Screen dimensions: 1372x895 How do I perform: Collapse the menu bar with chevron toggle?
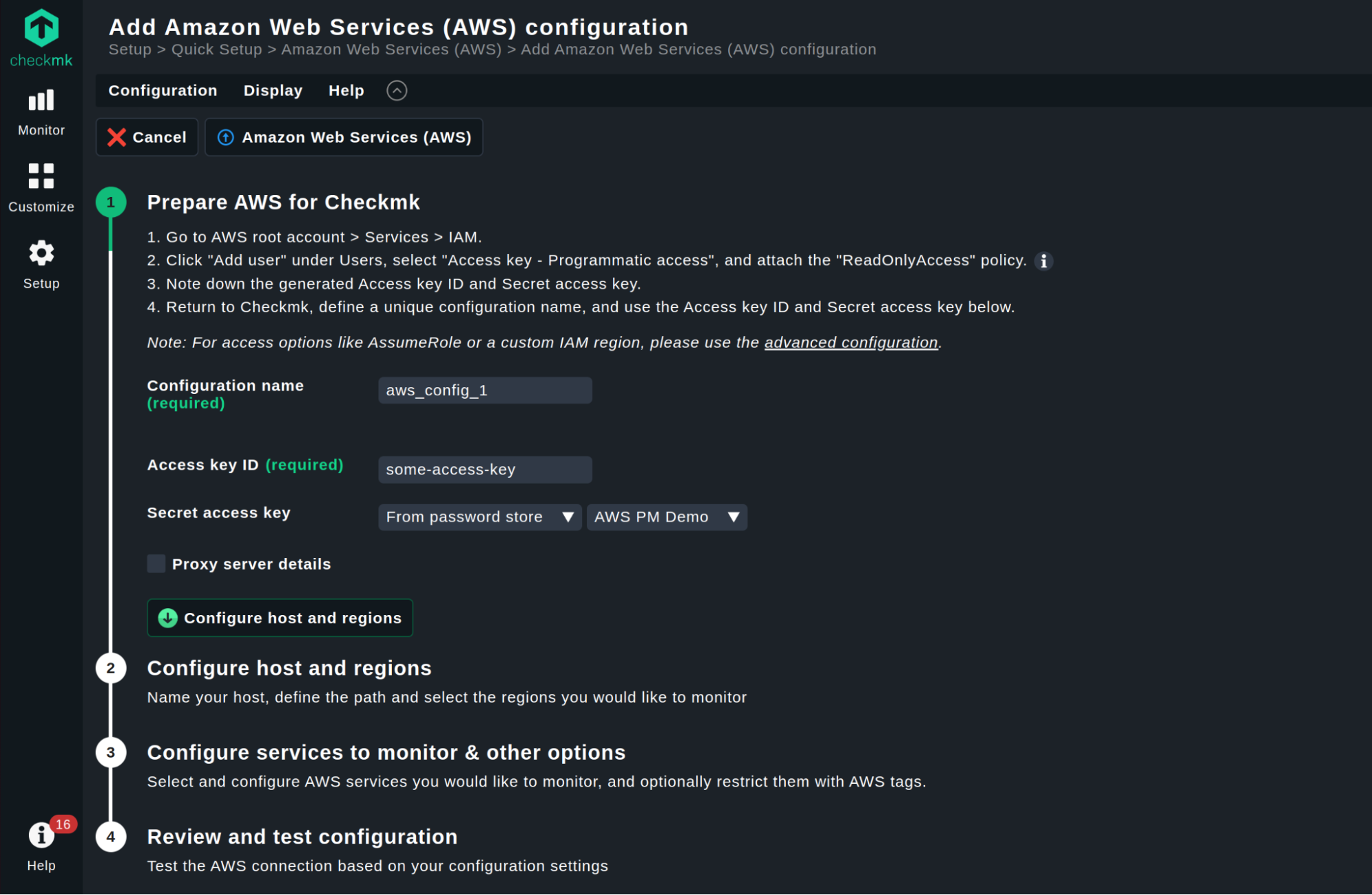[397, 91]
